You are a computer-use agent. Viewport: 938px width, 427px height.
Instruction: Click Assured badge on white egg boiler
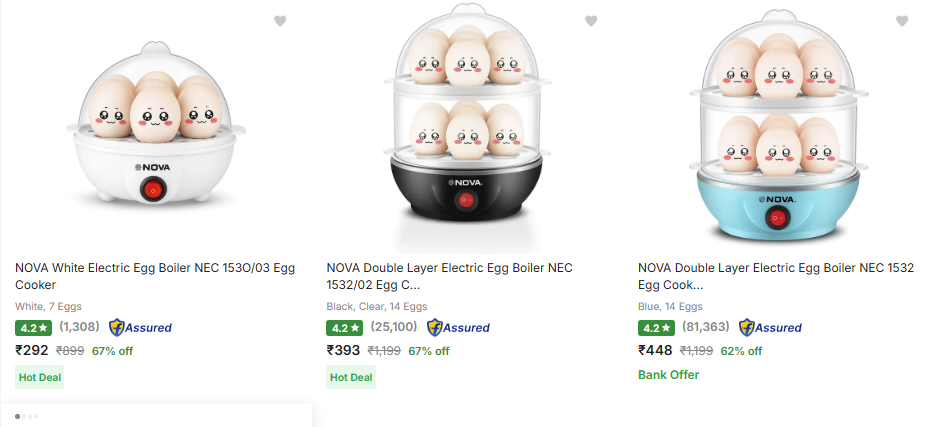click(x=140, y=327)
